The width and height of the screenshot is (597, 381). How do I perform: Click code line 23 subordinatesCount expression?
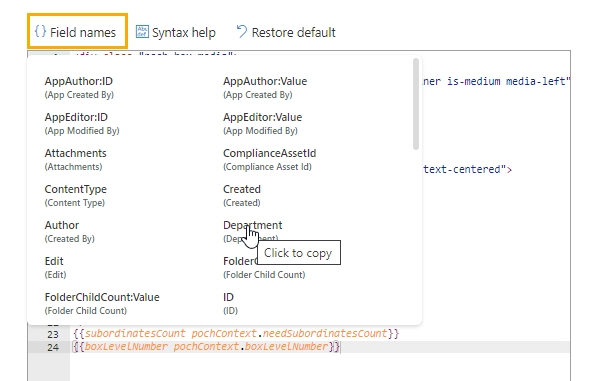tap(236, 333)
